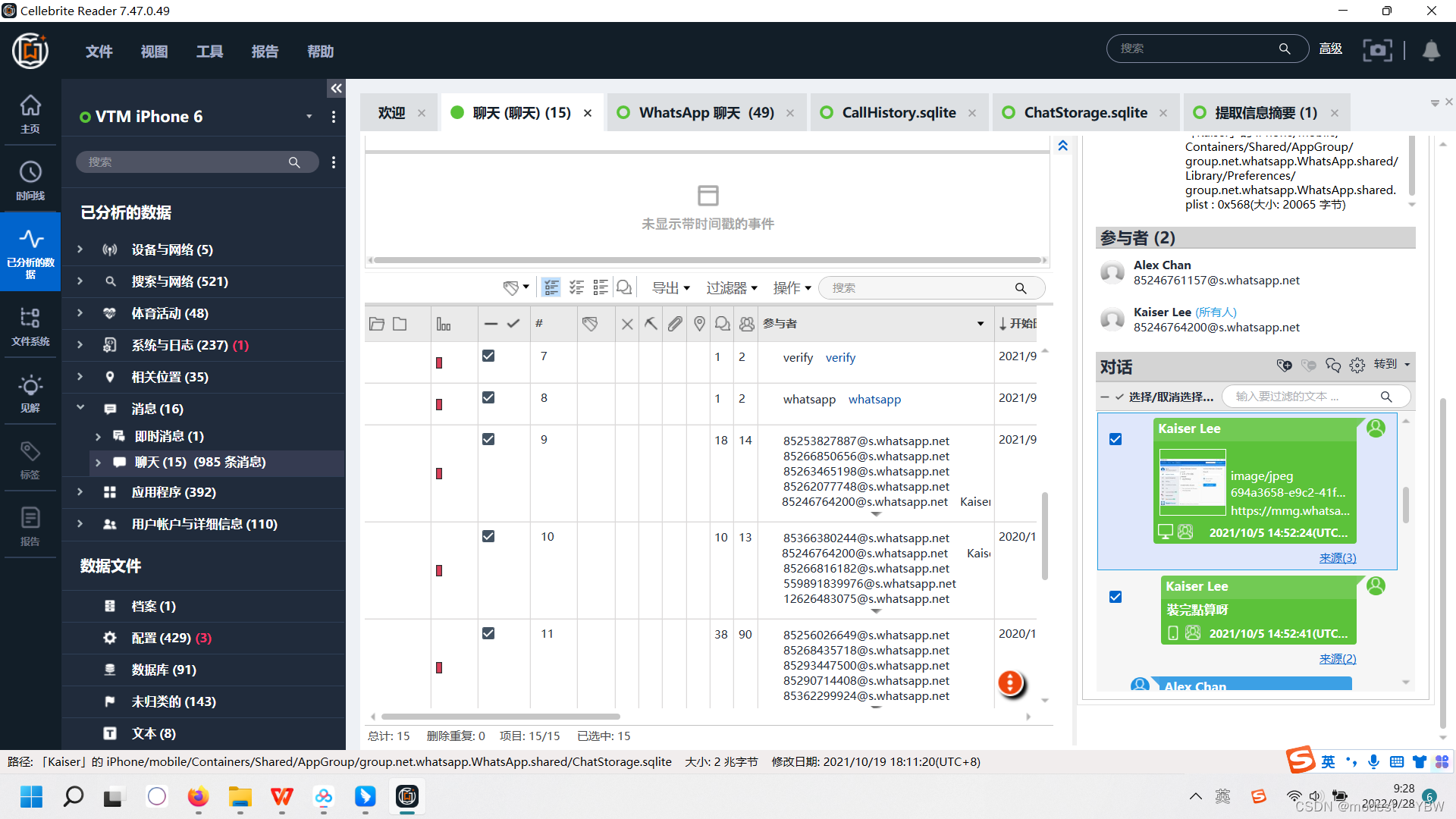This screenshot has width=1456, height=819.
Task: Collapse the left panel with double-arrow icon
Action: pyautogui.click(x=336, y=89)
